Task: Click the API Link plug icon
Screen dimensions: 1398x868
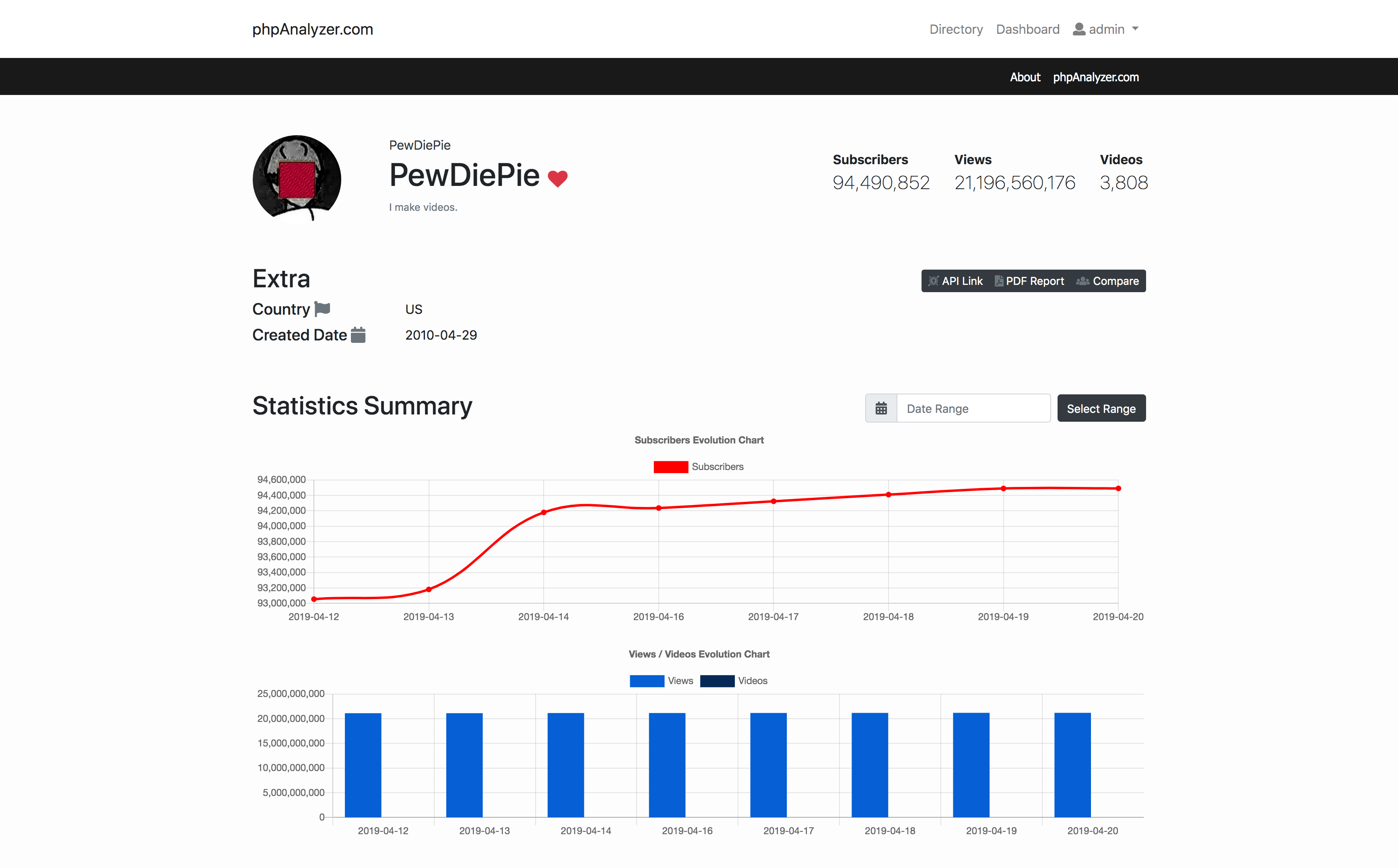Action: [x=934, y=281]
